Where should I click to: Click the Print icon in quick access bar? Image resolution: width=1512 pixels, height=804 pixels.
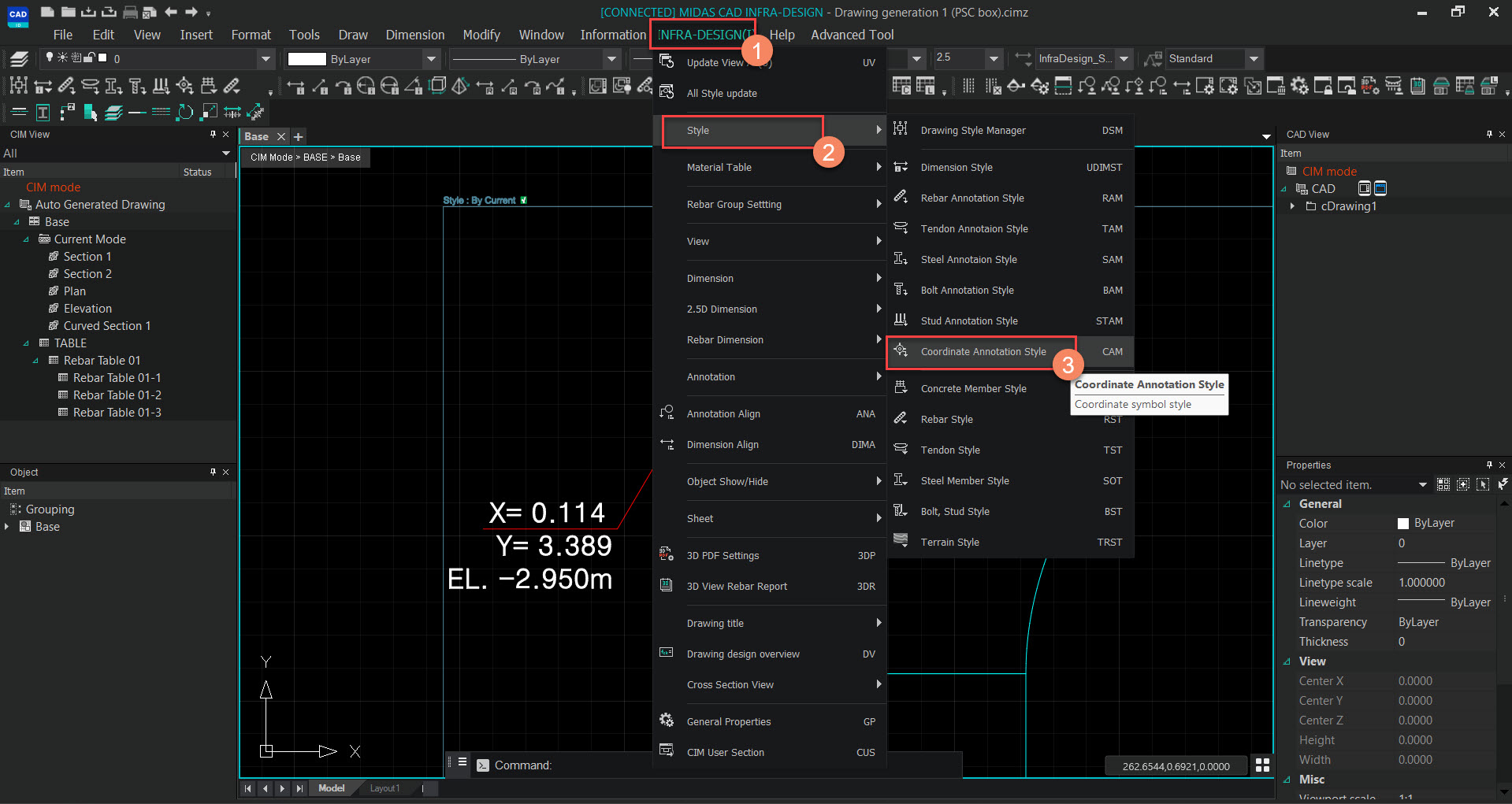click(x=130, y=12)
